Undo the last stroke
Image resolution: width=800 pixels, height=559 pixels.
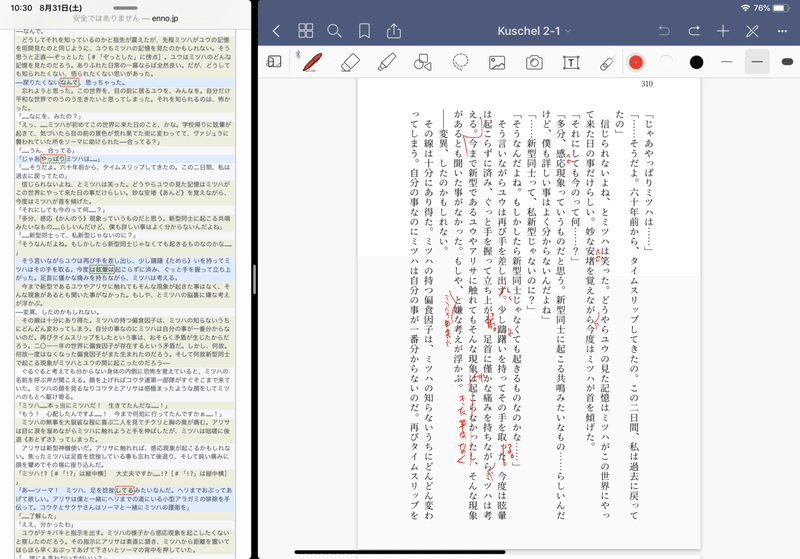click(x=664, y=31)
